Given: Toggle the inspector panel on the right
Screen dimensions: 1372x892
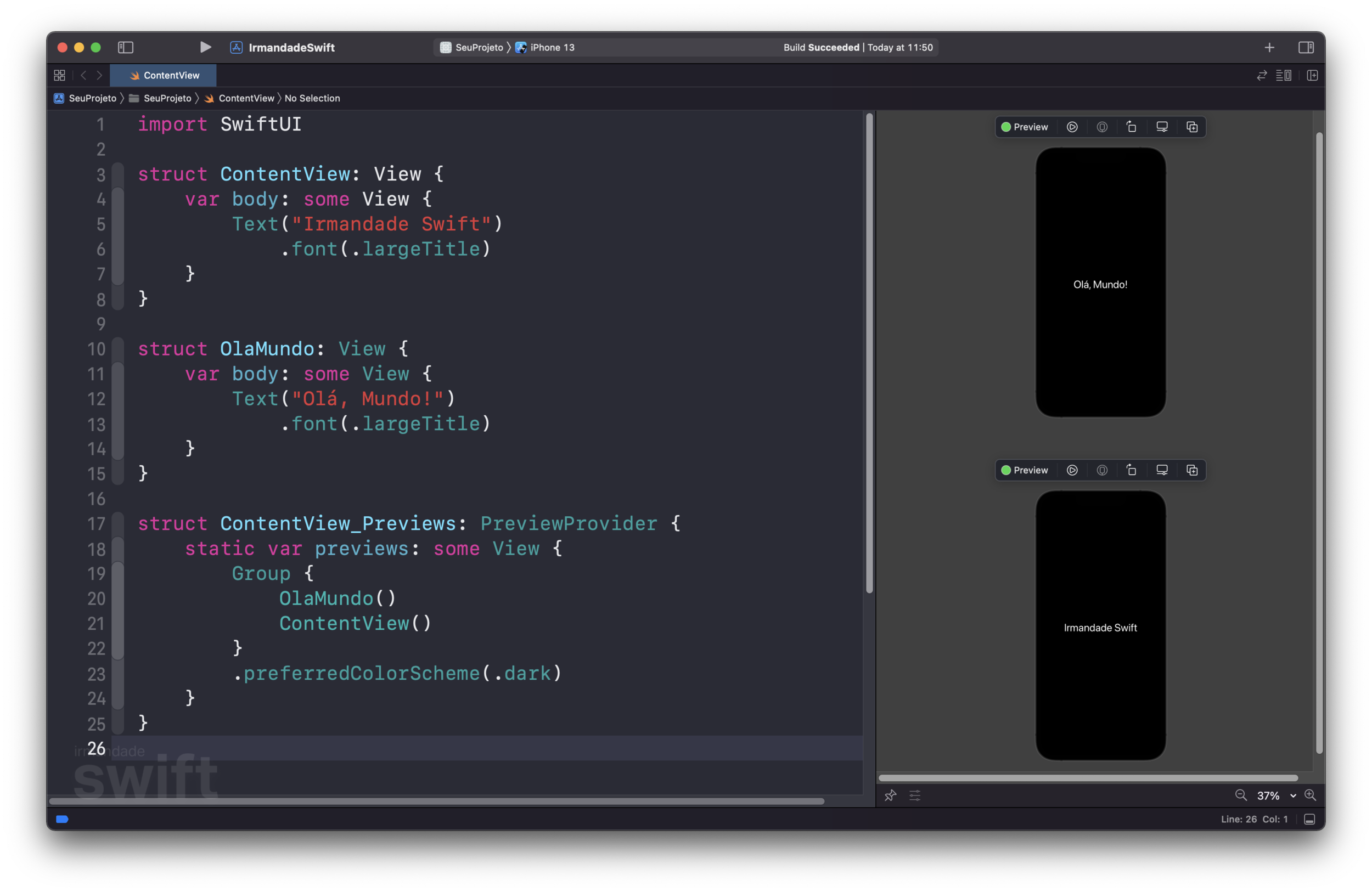Looking at the screenshot, I should coord(1306,47).
